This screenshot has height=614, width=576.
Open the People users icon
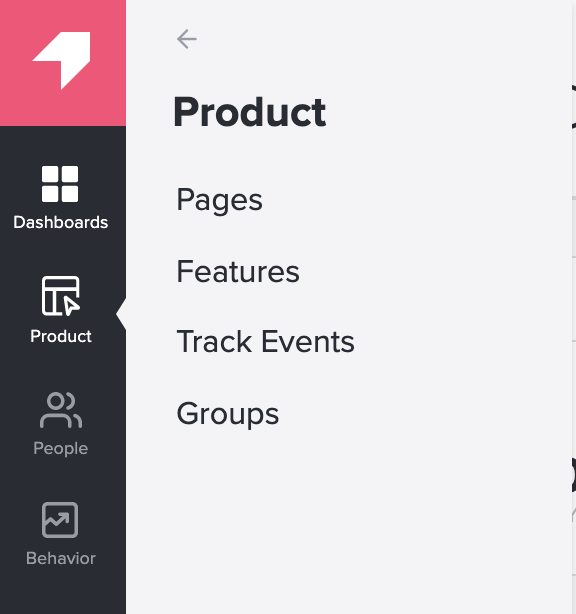pyautogui.click(x=61, y=410)
